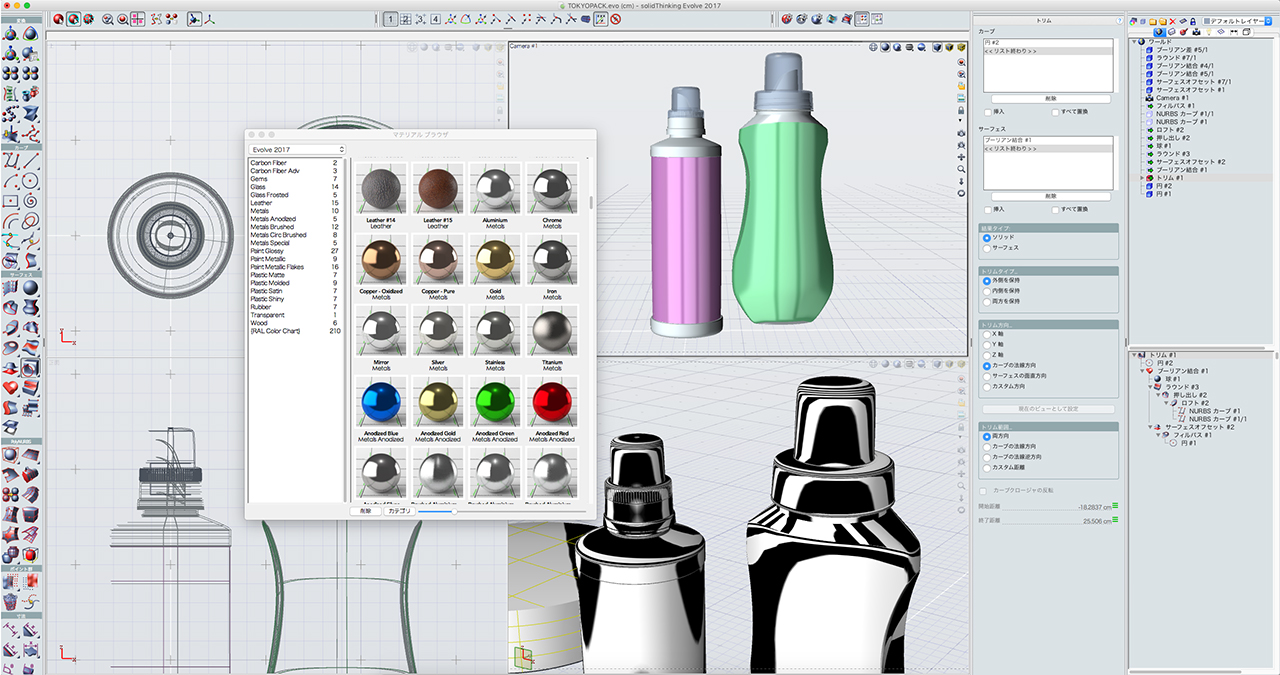
Task: Click 削除 button below the カーブ list
Action: 1049,99
